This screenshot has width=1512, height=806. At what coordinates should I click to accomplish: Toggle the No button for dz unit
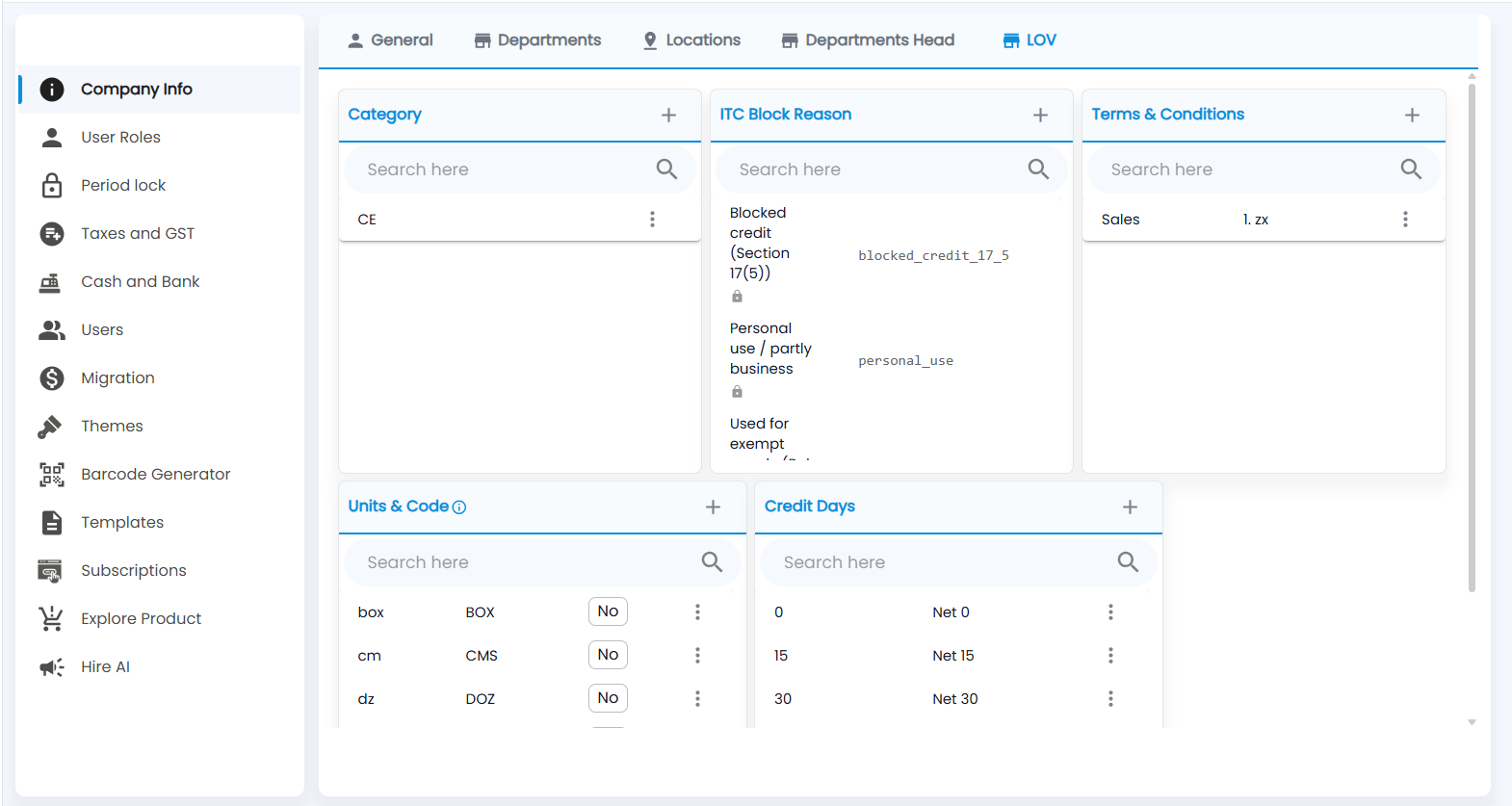tap(608, 698)
